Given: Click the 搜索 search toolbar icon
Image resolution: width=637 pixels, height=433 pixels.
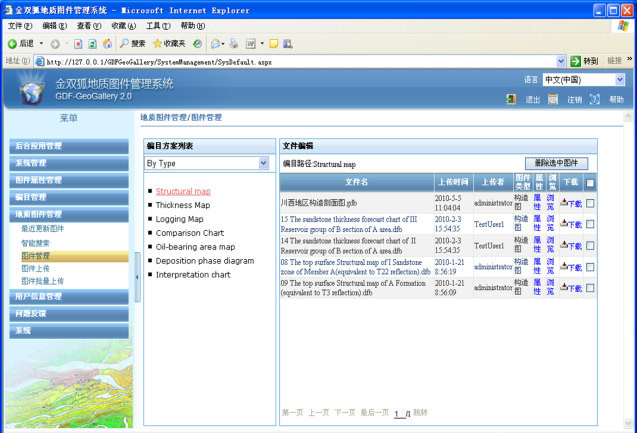Looking at the screenshot, I should click(131, 44).
